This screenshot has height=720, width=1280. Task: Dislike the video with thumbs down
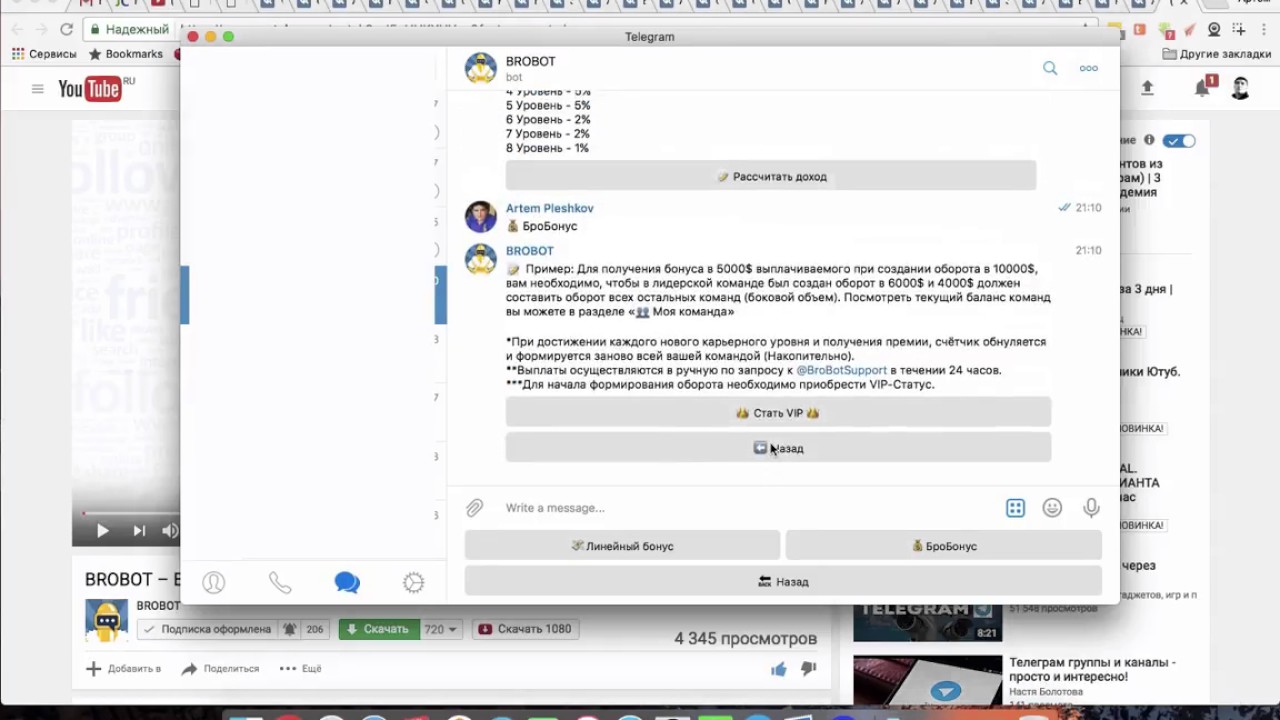tap(808, 669)
